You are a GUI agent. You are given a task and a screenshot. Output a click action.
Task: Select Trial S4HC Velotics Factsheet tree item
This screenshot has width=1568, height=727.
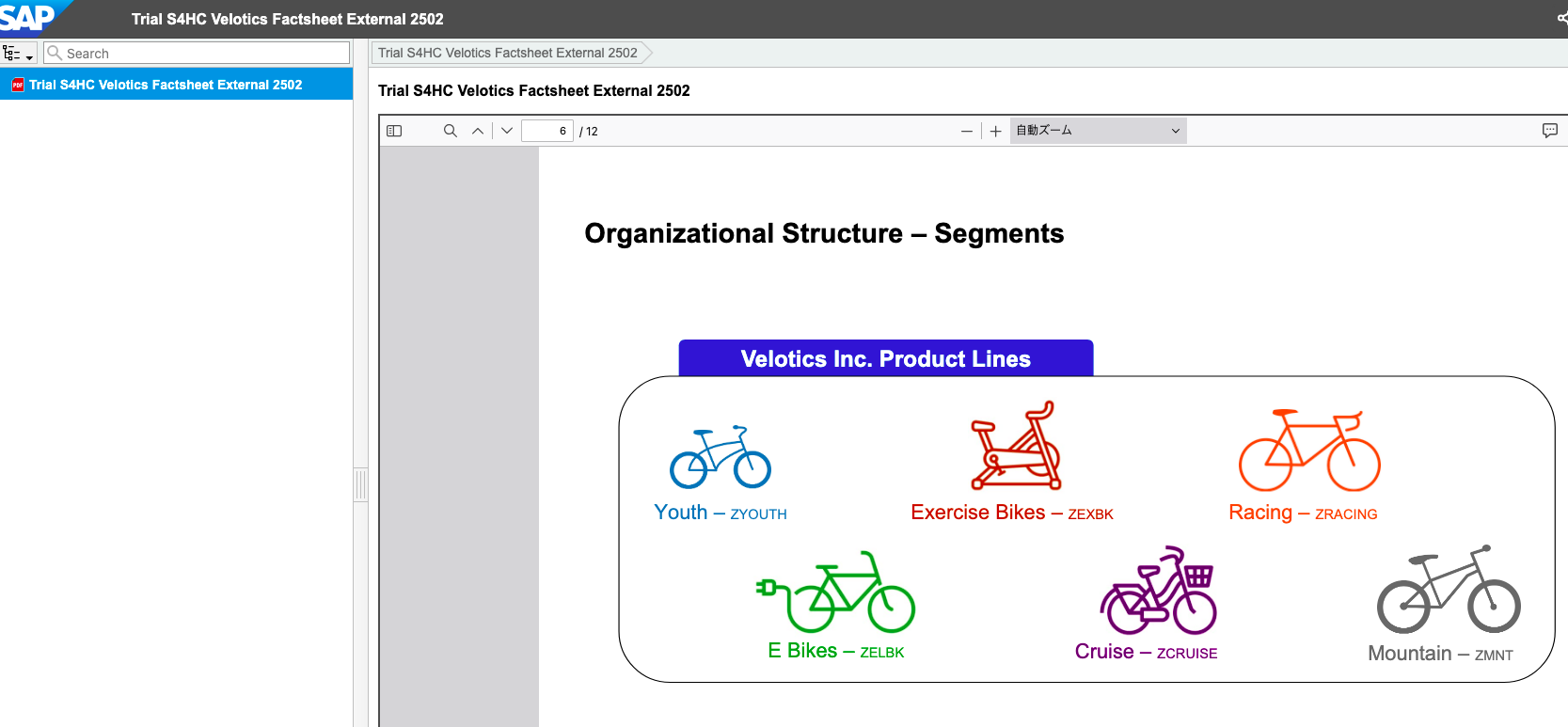tap(176, 85)
